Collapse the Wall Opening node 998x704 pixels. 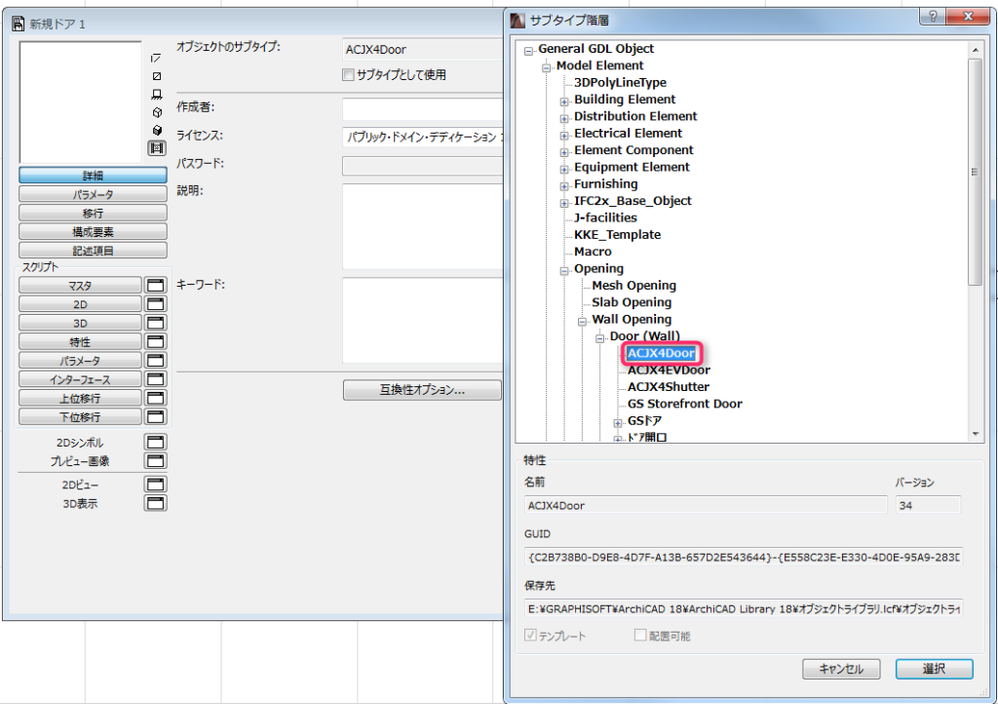coord(582,321)
